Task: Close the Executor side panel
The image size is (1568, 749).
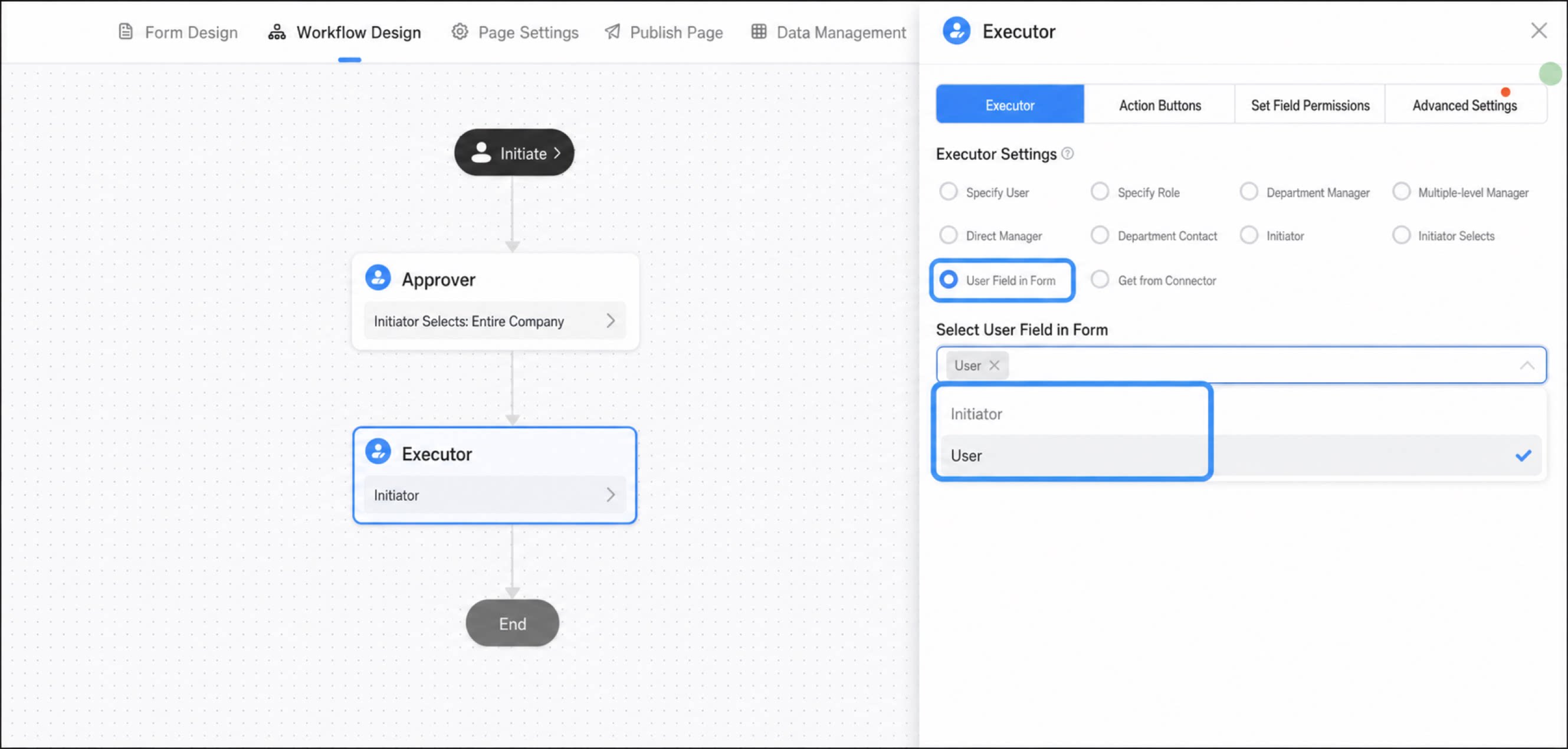Action: (x=1538, y=31)
